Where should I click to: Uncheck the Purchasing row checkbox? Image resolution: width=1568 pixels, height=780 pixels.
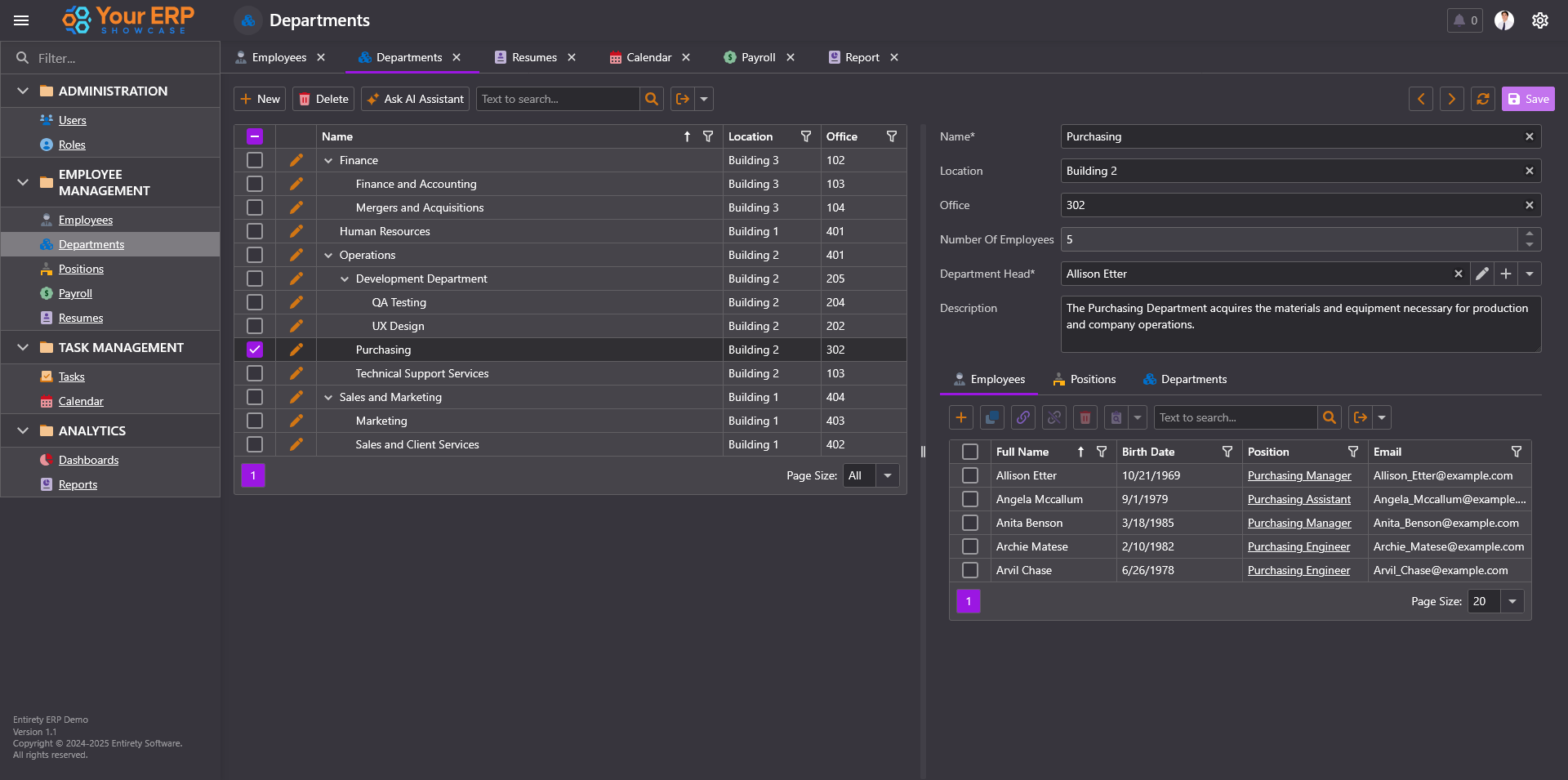point(255,350)
